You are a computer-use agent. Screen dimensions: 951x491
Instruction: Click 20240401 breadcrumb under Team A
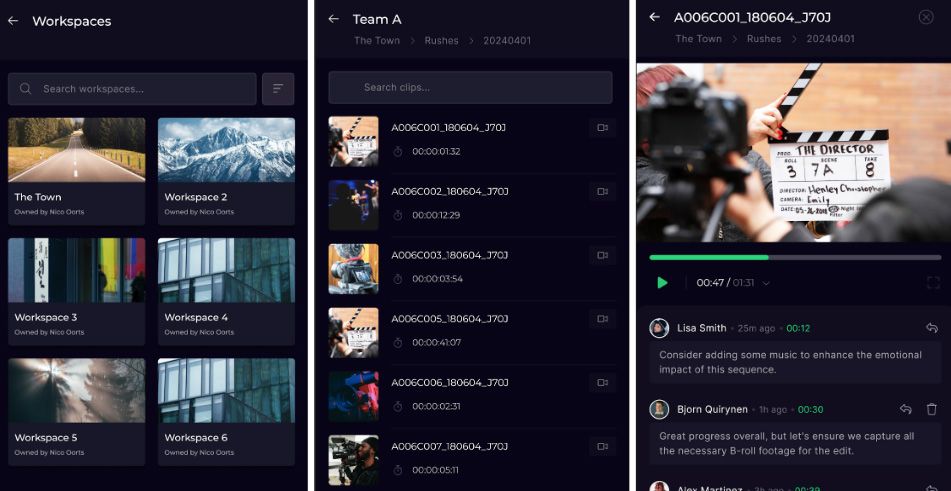507,41
